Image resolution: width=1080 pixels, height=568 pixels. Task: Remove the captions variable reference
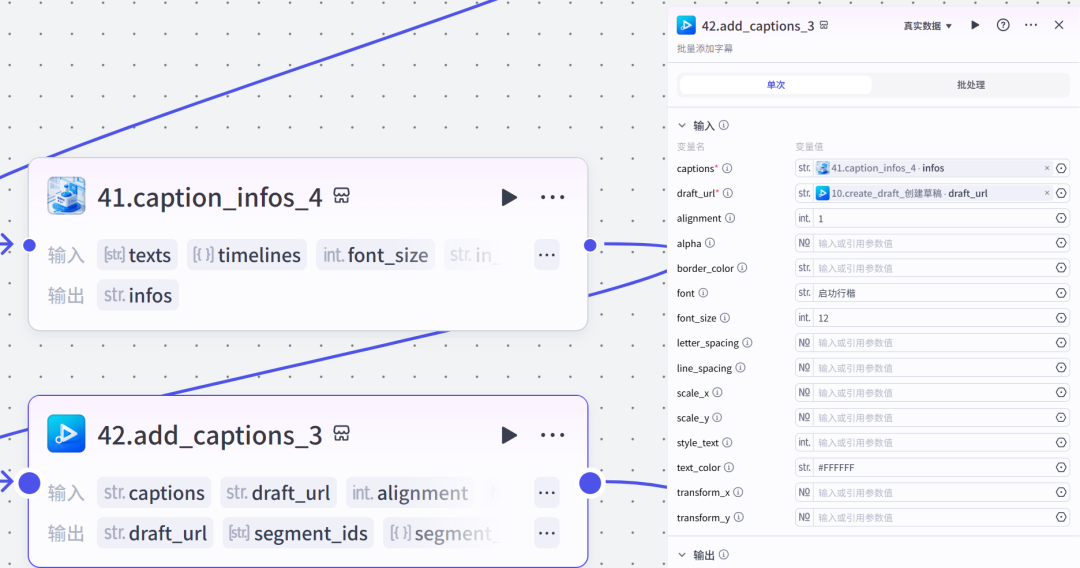click(1047, 168)
